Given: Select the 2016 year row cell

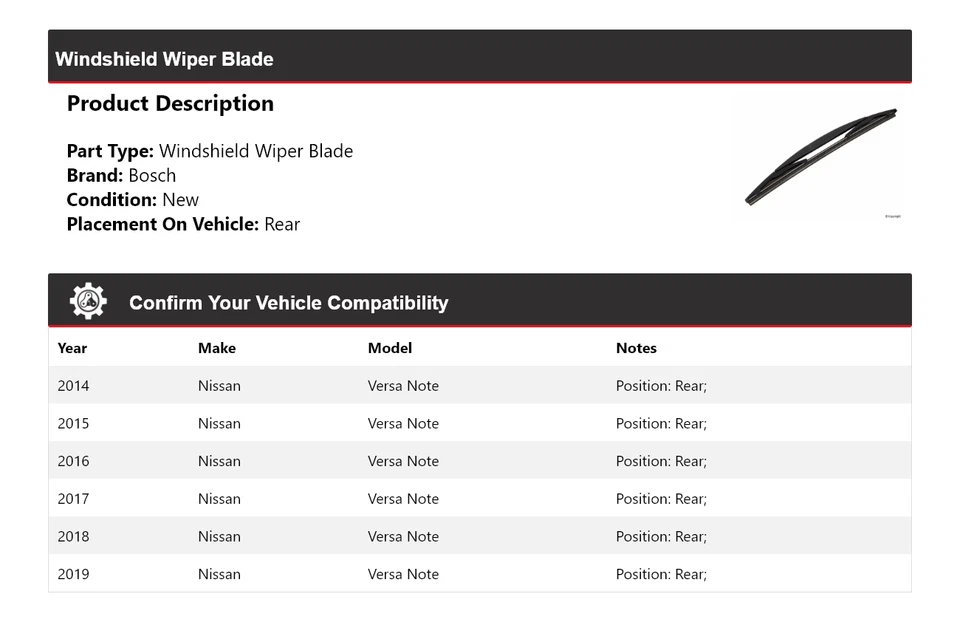Looking at the screenshot, I should (73, 461).
